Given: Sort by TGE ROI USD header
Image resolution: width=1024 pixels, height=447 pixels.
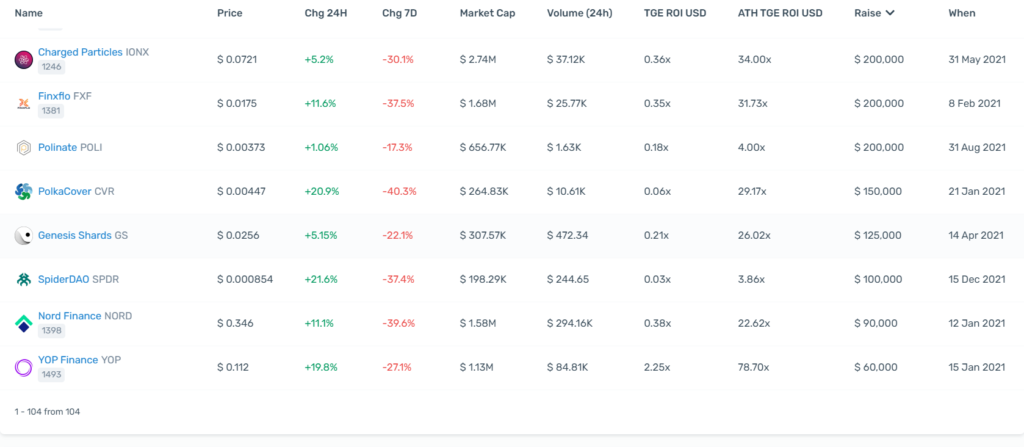Looking at the screenshot, I should 675,13.
